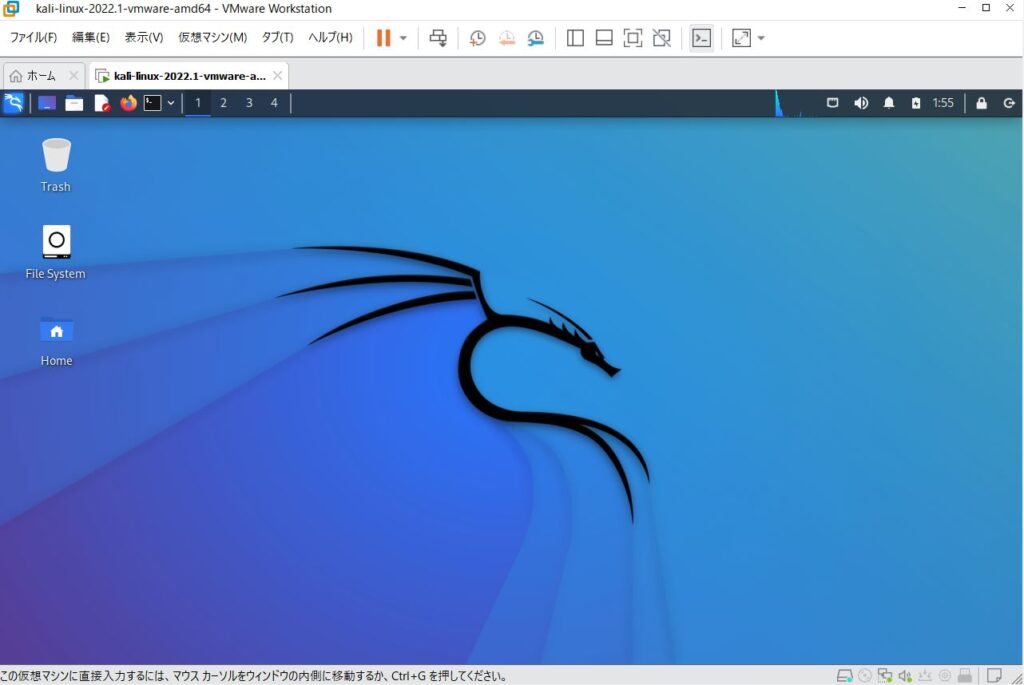Select the File System desktop icon

(56, 253)
